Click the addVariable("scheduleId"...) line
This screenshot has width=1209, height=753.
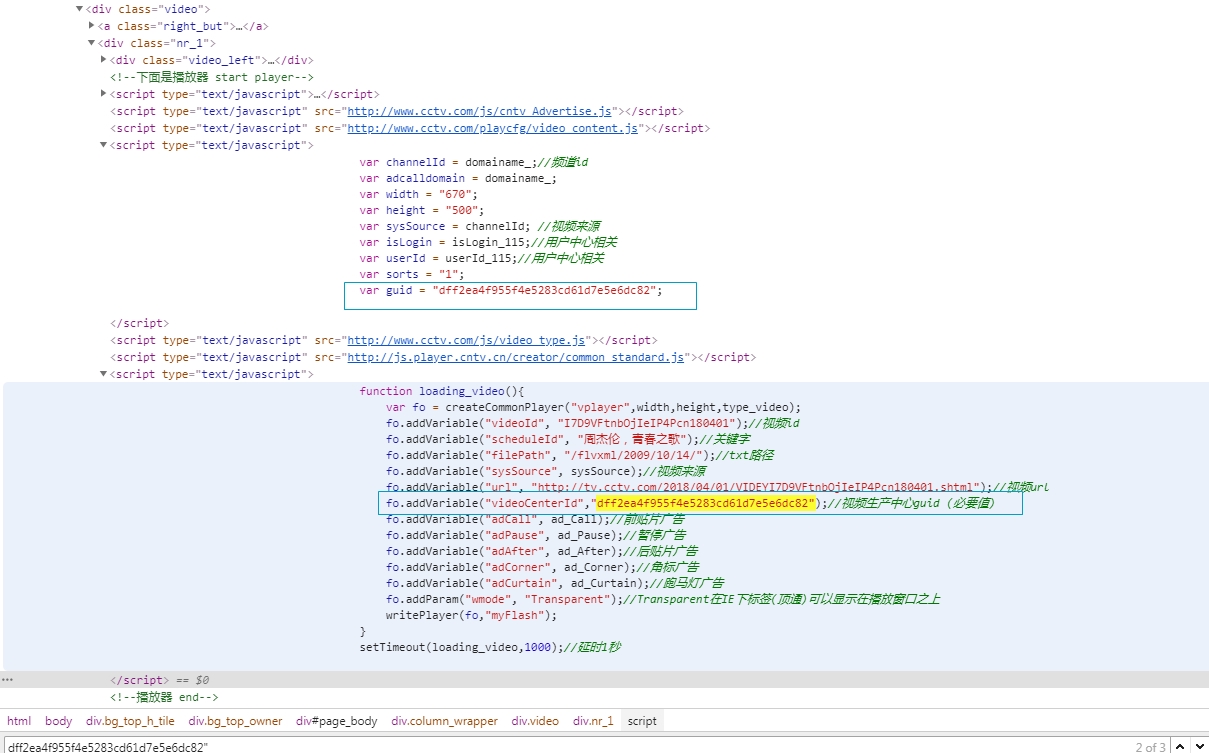point(568,439)
